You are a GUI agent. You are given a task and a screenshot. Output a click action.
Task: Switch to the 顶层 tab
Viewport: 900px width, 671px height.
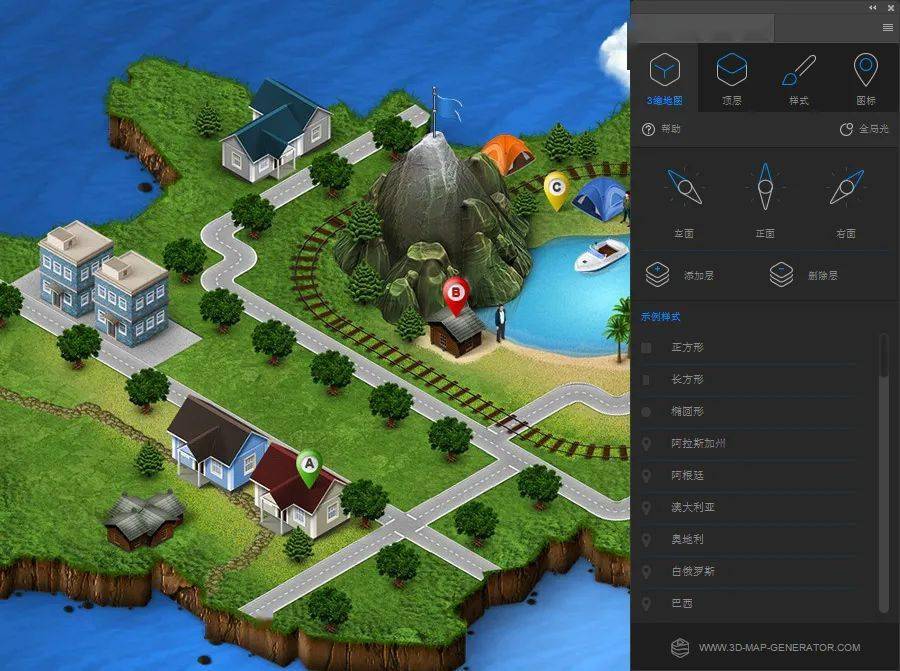point(731,78)
